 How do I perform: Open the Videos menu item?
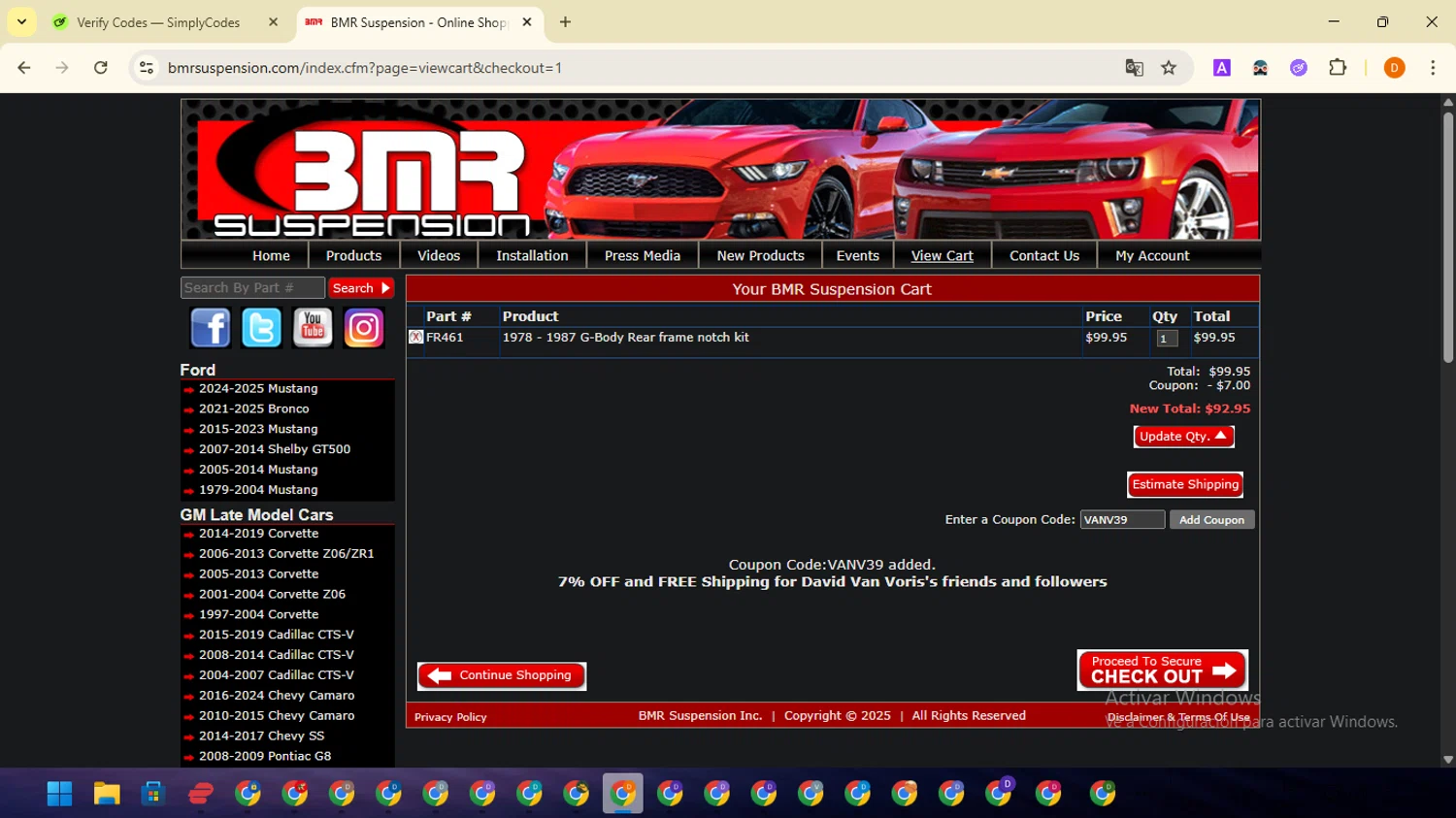click(439, 256)
